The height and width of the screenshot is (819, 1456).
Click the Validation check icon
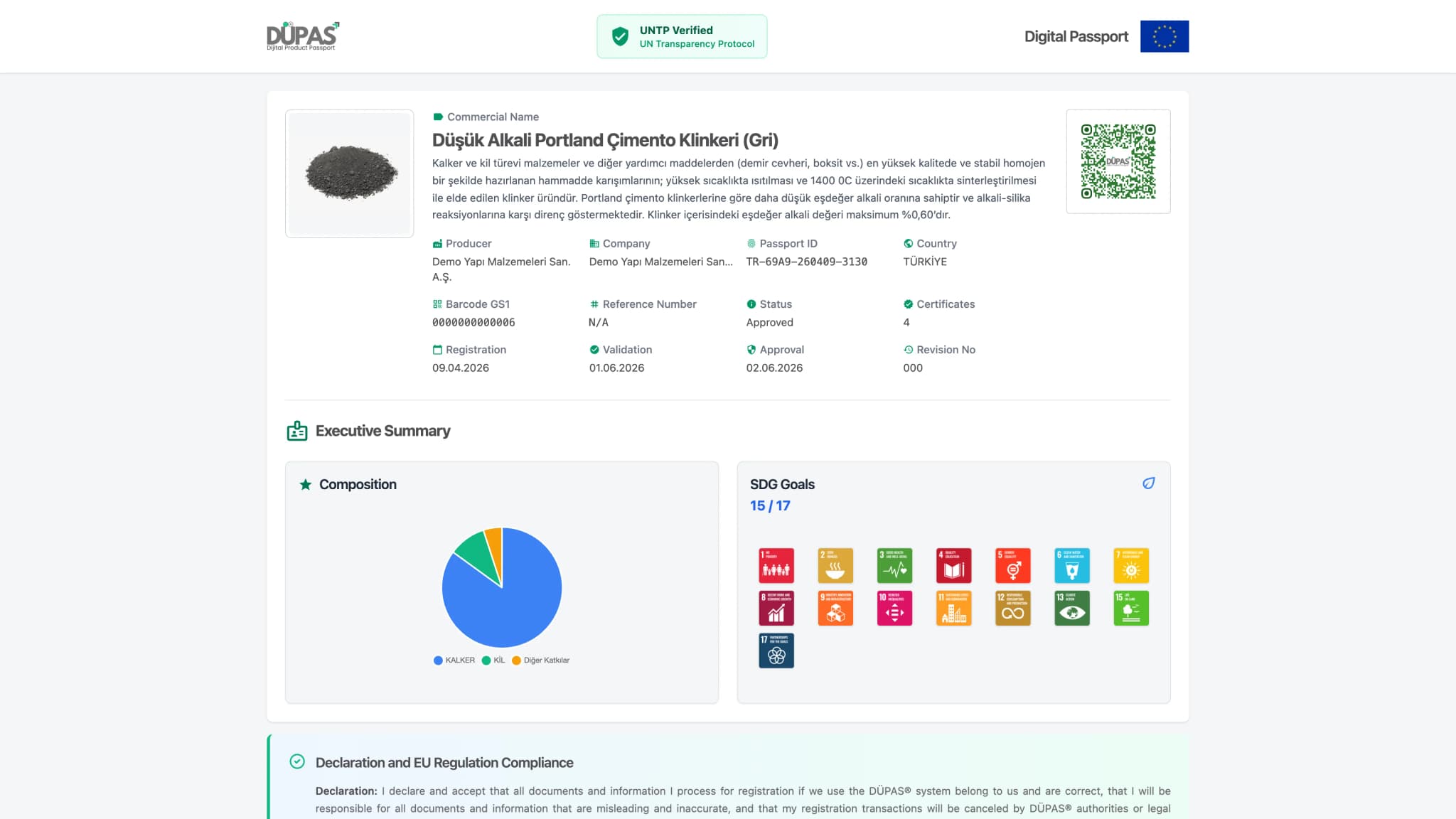pyautogui.click(x=594, y=350)
